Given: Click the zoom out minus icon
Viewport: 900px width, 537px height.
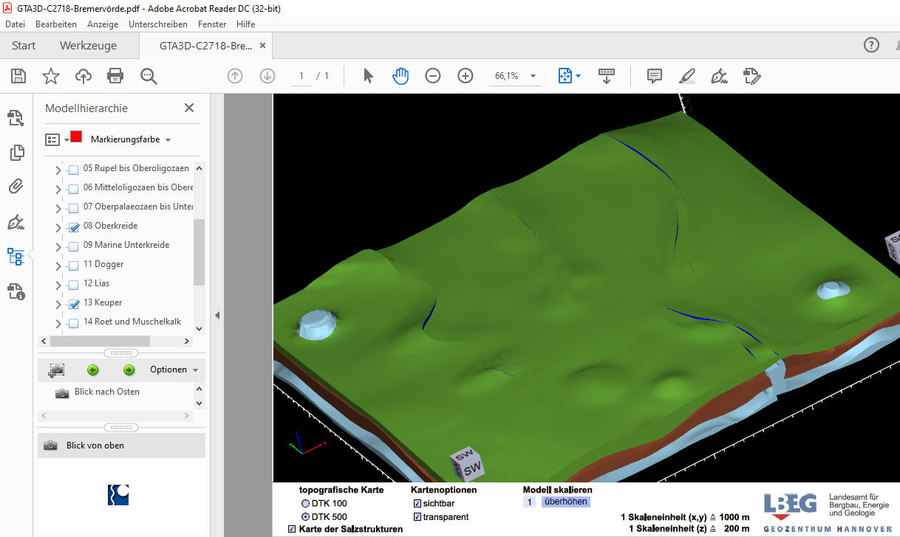Looking at the screenshot, I should [x=433, y=76].
